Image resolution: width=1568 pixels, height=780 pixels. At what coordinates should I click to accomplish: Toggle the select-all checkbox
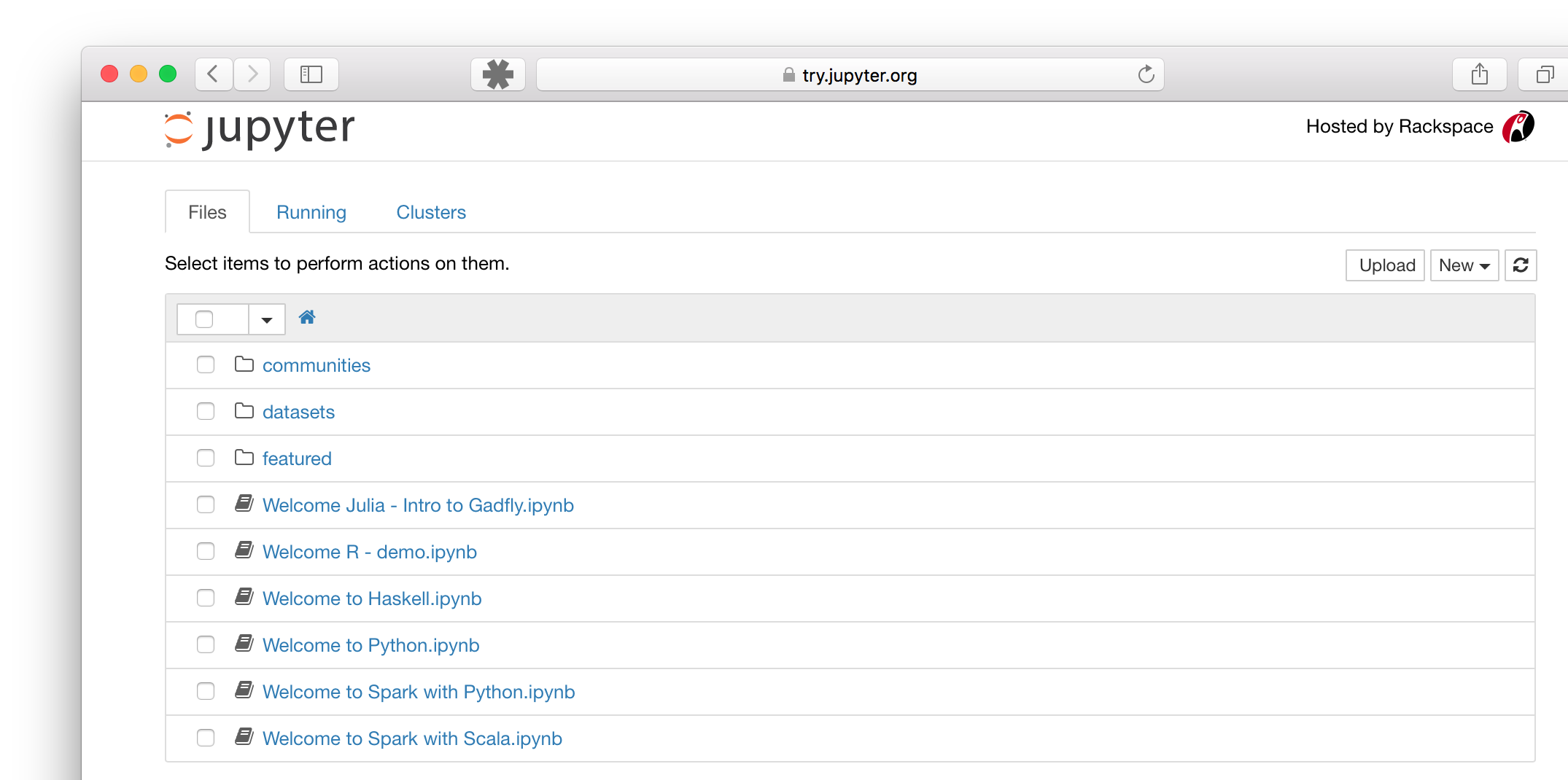coord(204,319)
